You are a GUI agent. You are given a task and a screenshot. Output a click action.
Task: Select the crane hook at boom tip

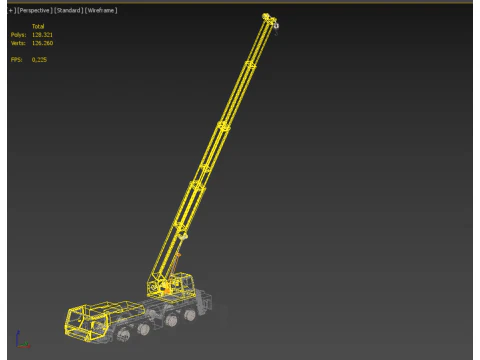[276, 28]
